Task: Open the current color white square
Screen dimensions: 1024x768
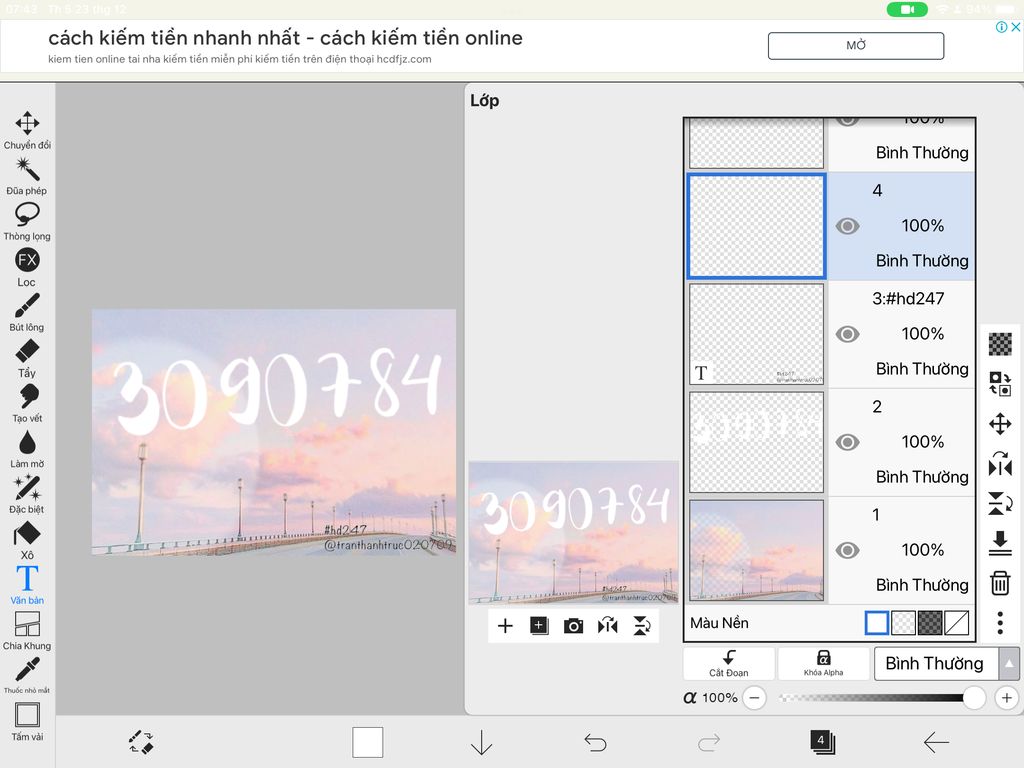Action: pyautogui.click(x=368, y=743)
